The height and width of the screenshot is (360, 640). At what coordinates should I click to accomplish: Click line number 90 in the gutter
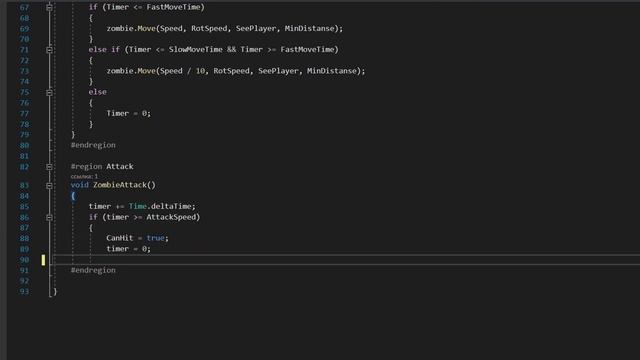pos(24,260)
